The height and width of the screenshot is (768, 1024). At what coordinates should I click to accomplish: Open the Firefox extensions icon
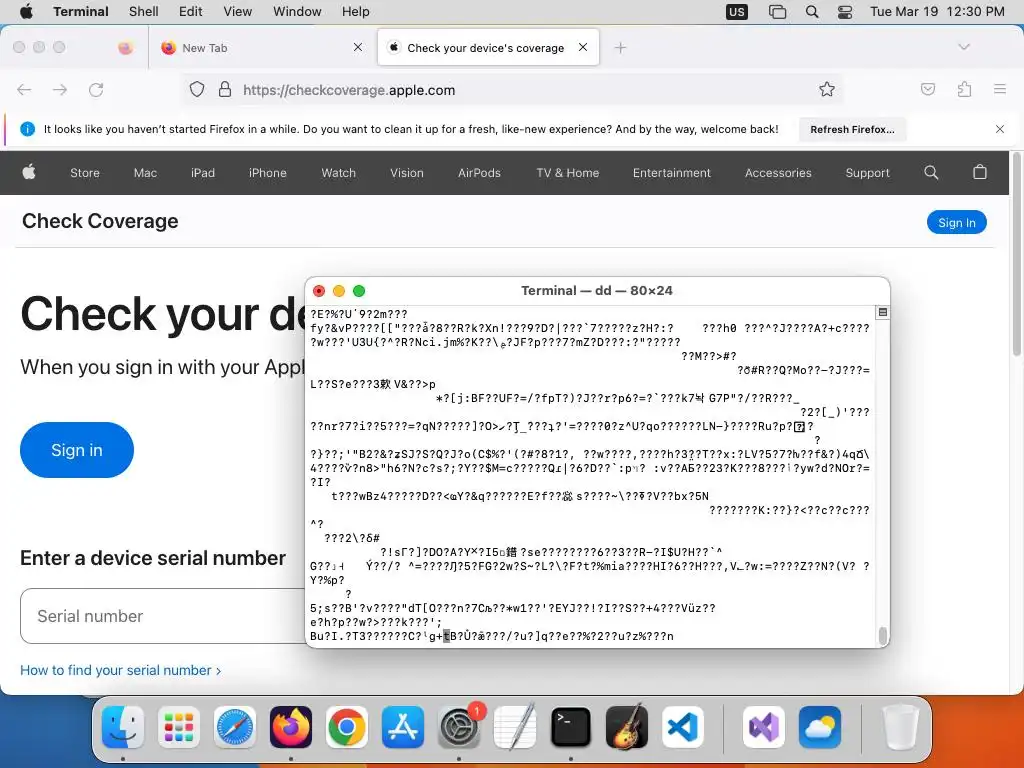(x=965, y=89)
